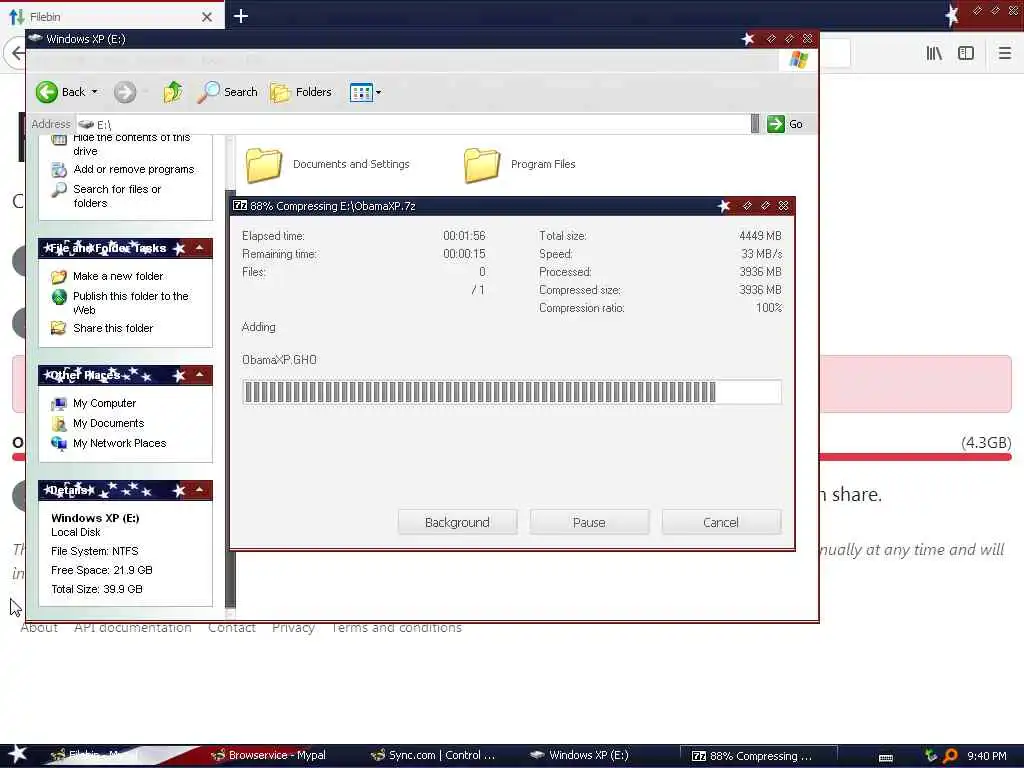Viewport: 1024px width, 768px height.
Task: Click the Forward arrow in Explorer toolbar
Action: click(x=125, y=92)
